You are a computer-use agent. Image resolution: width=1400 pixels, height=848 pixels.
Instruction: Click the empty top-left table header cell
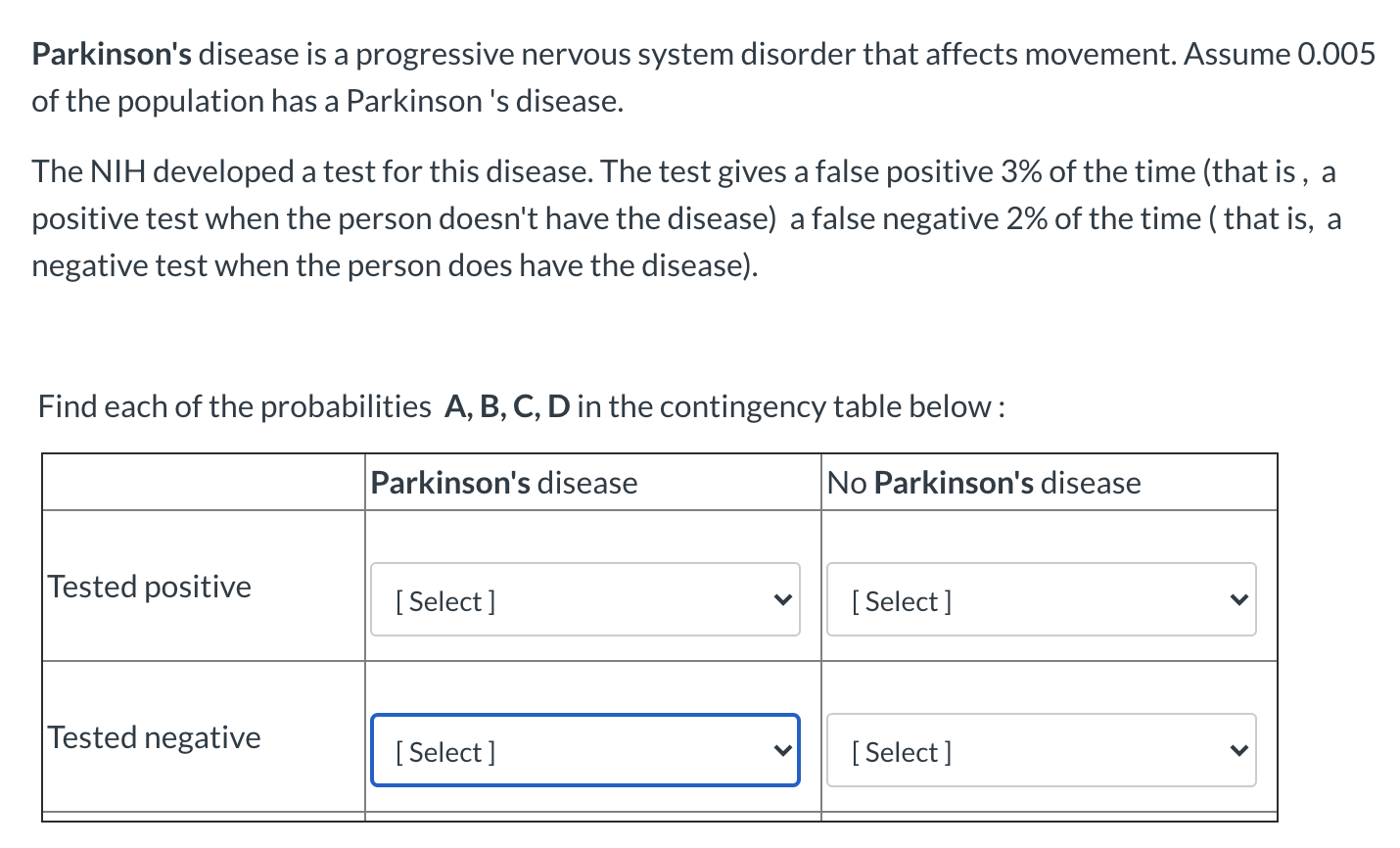coord(203,482)
